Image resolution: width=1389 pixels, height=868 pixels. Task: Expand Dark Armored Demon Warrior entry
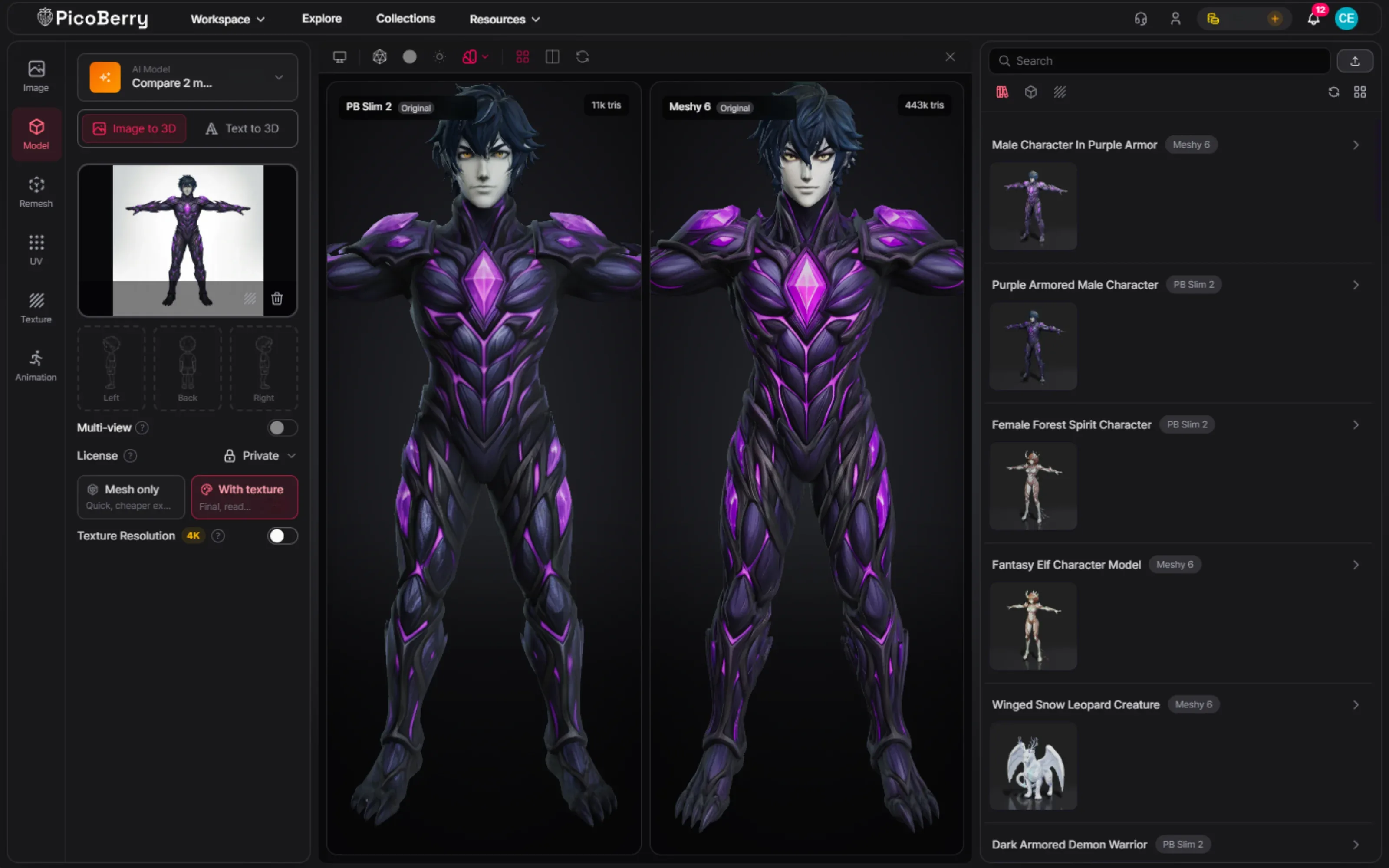coord(1355,845)
